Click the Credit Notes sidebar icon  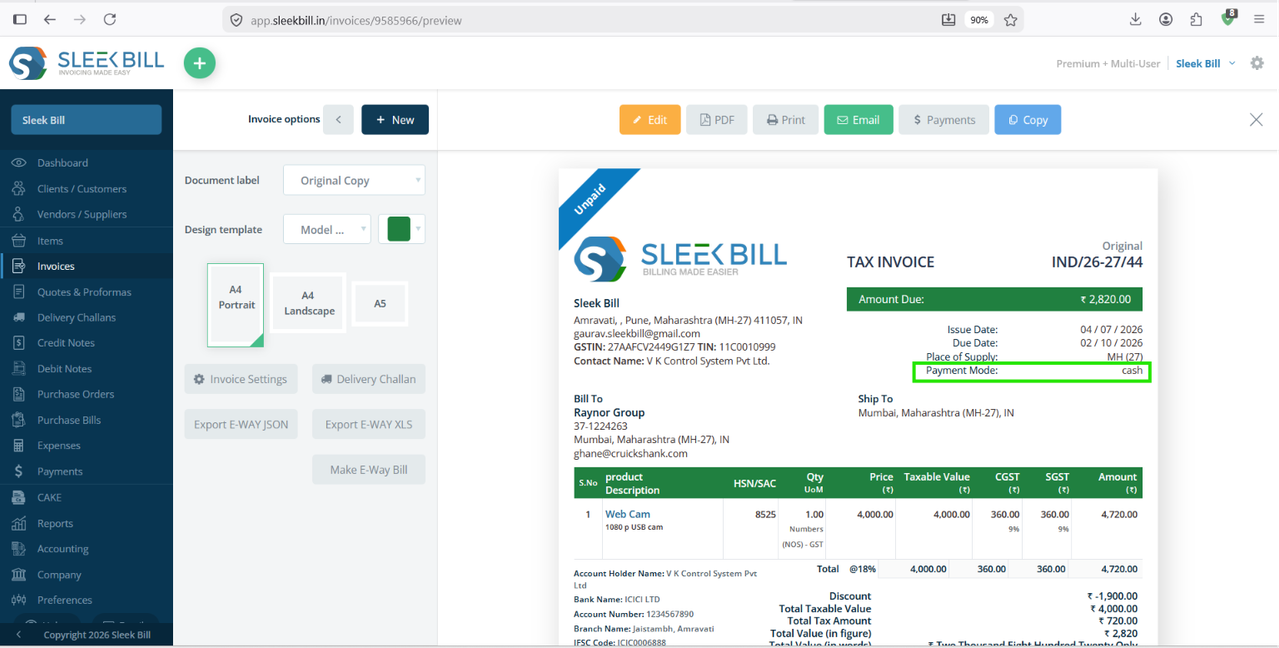[x=19, y=343]
